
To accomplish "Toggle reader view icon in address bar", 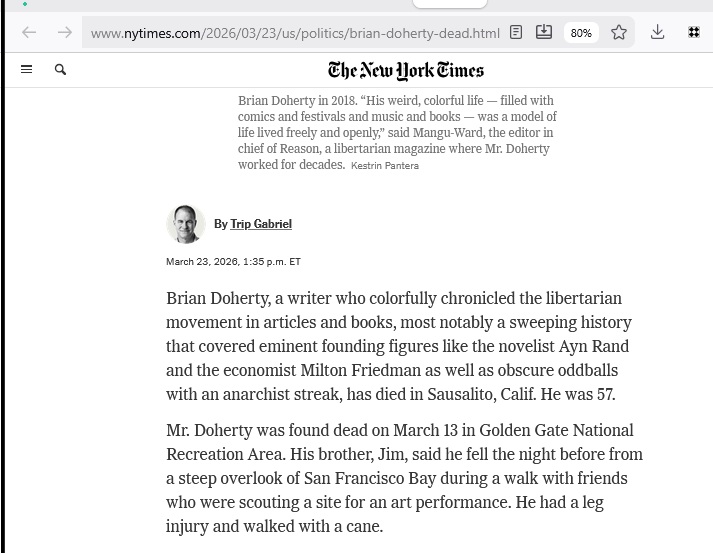I will click(x=516, y=33).
